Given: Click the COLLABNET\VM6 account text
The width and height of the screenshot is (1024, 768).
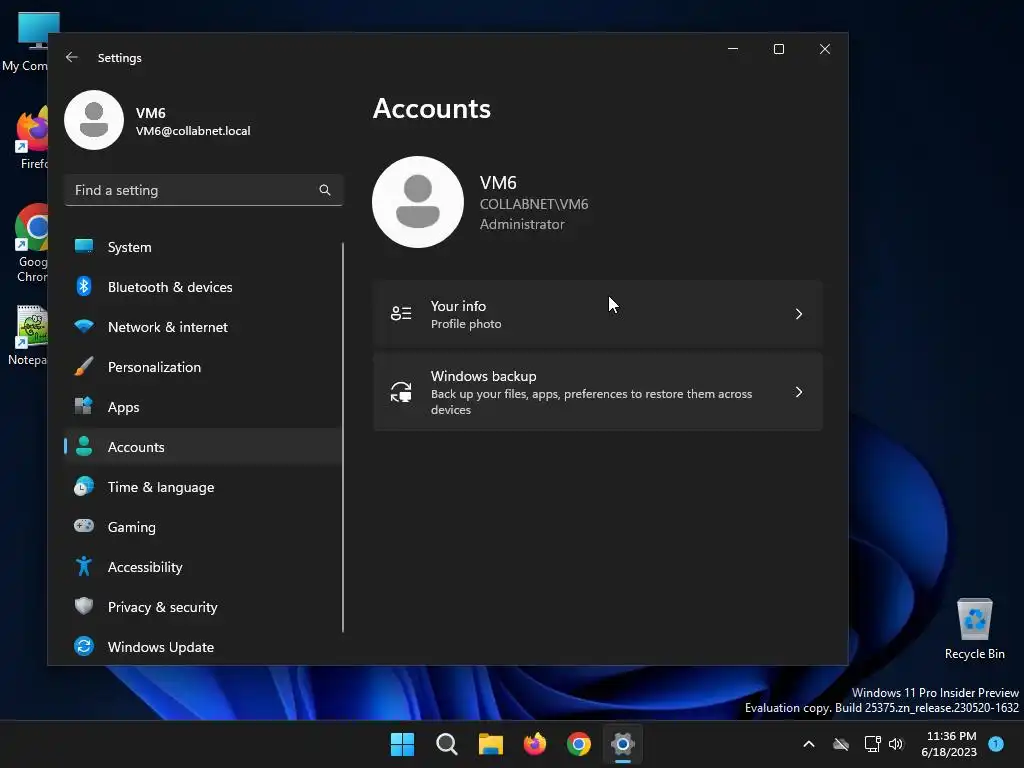Looking at the screenshot, I should click(x=534, y=204).
